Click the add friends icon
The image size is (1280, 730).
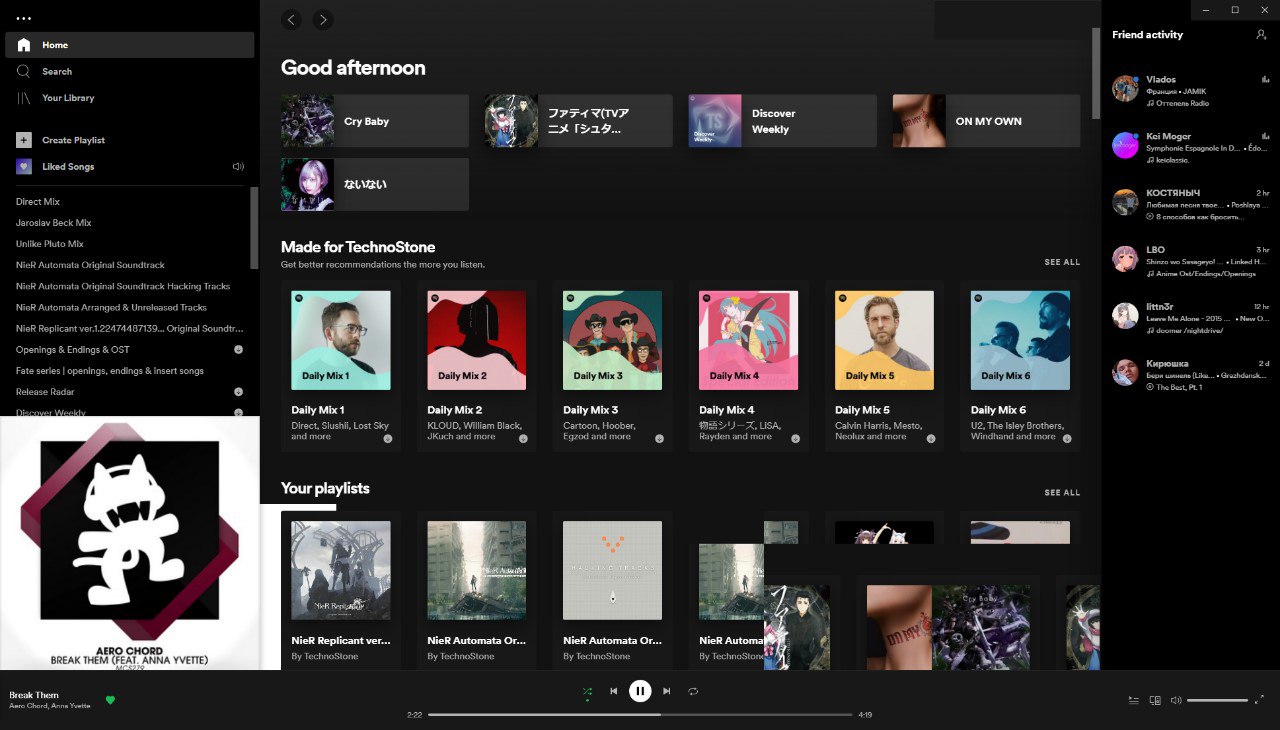click(x=1261, y=34)
